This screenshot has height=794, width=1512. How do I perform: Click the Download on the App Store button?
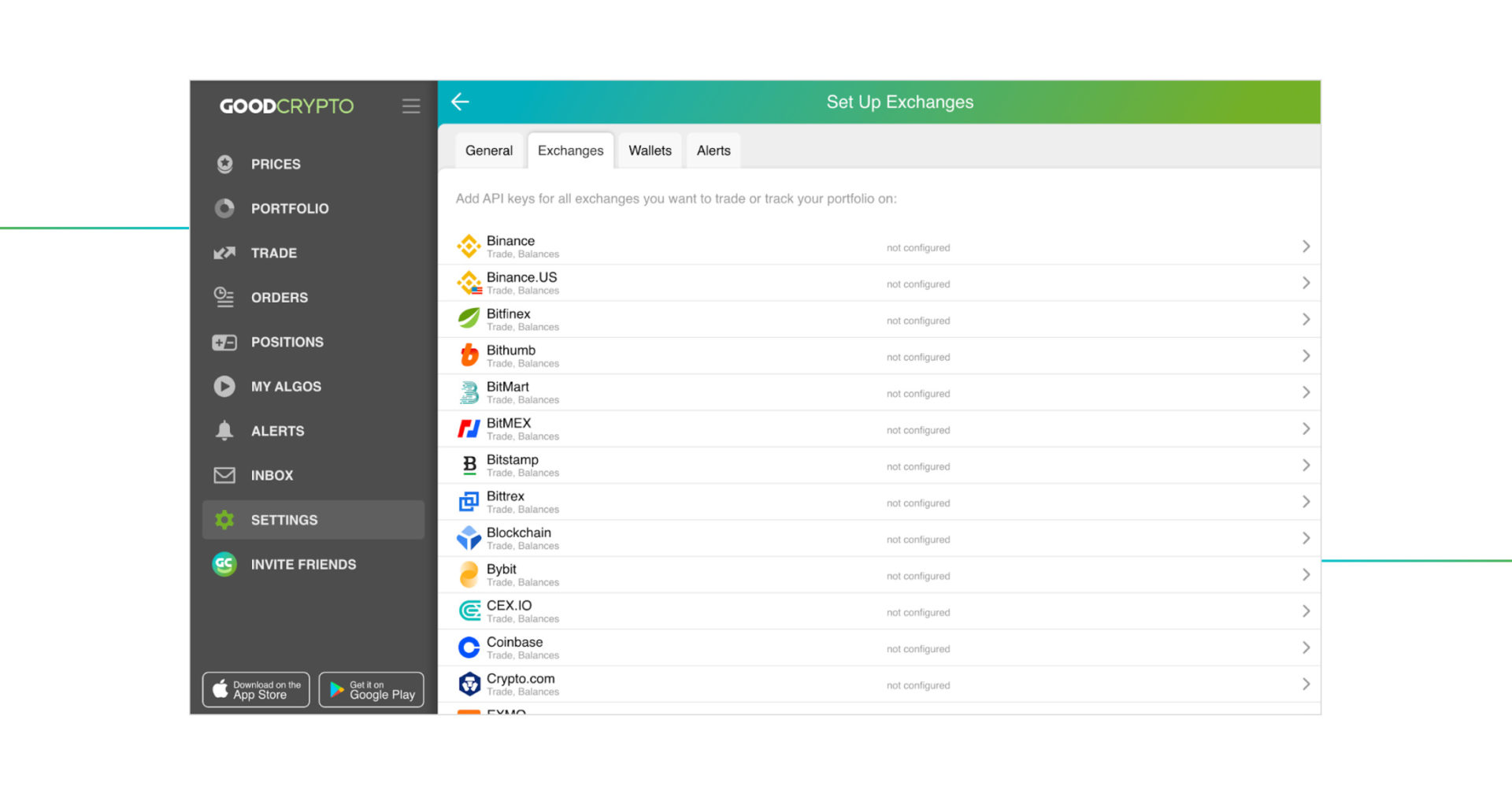(255, 689)
